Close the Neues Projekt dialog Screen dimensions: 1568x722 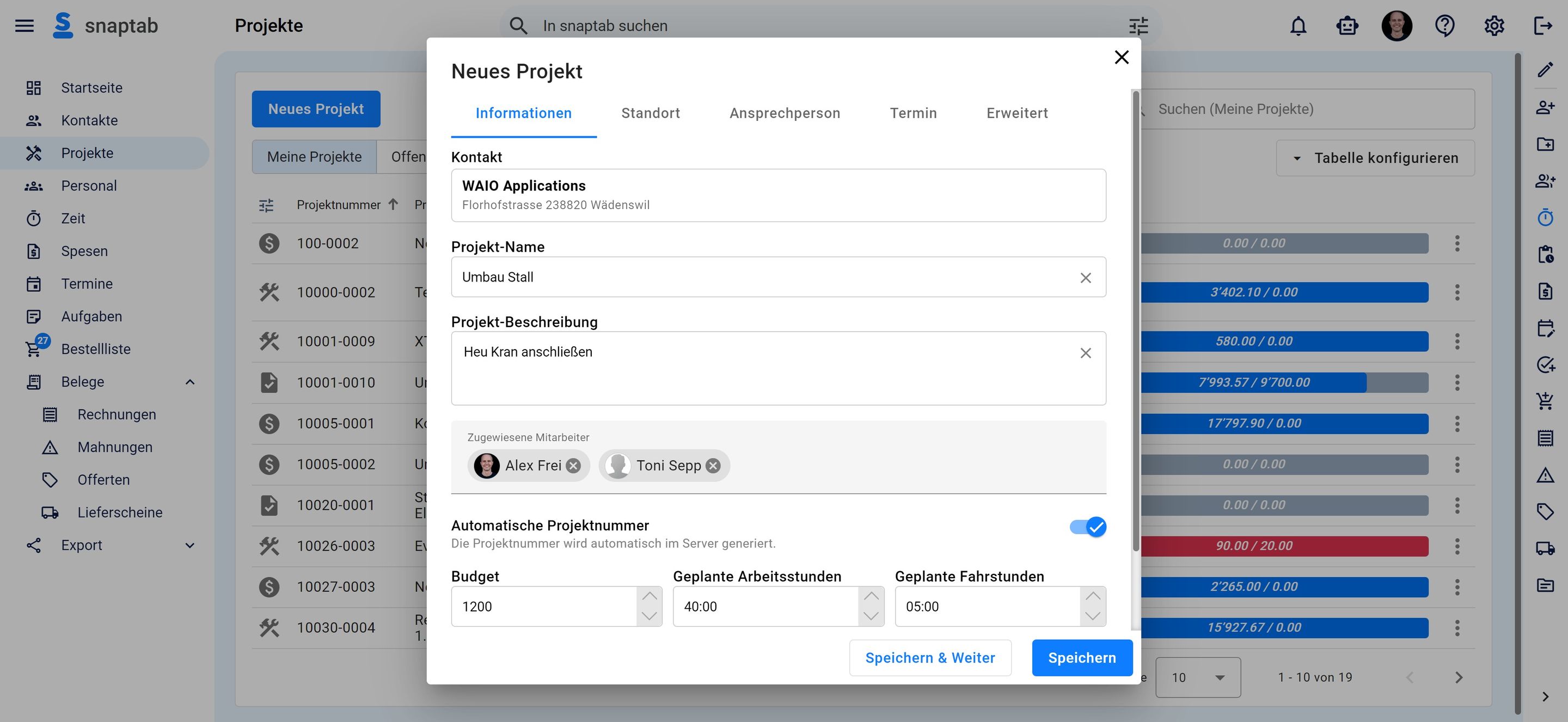pos(1121,57)
